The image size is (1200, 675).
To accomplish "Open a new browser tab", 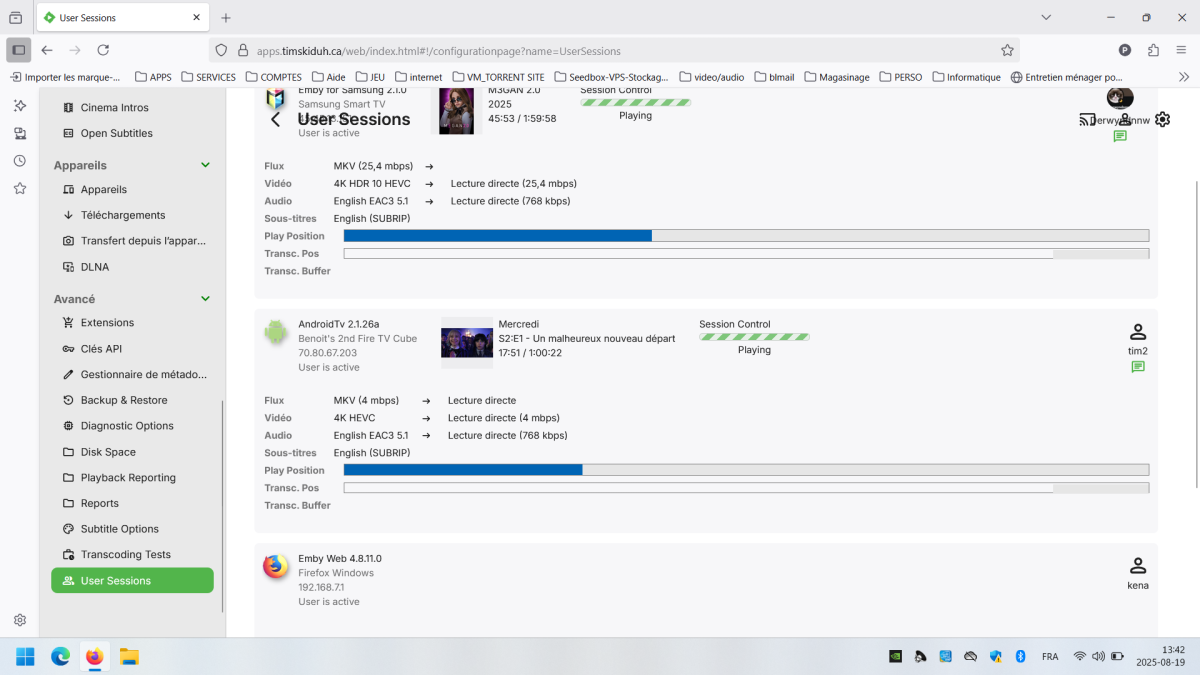I will 226,18.
